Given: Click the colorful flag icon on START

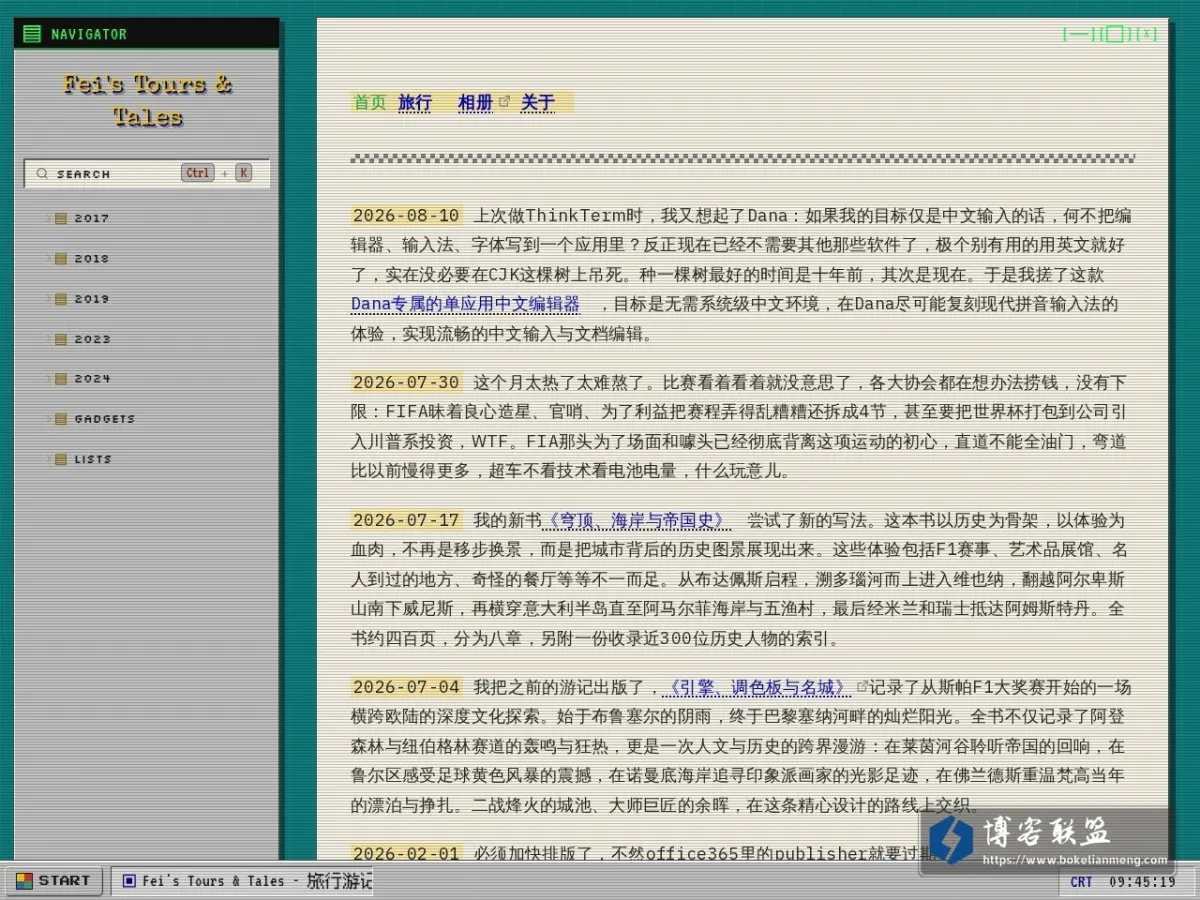Looking at the screenshot, I should coord(23,881).
